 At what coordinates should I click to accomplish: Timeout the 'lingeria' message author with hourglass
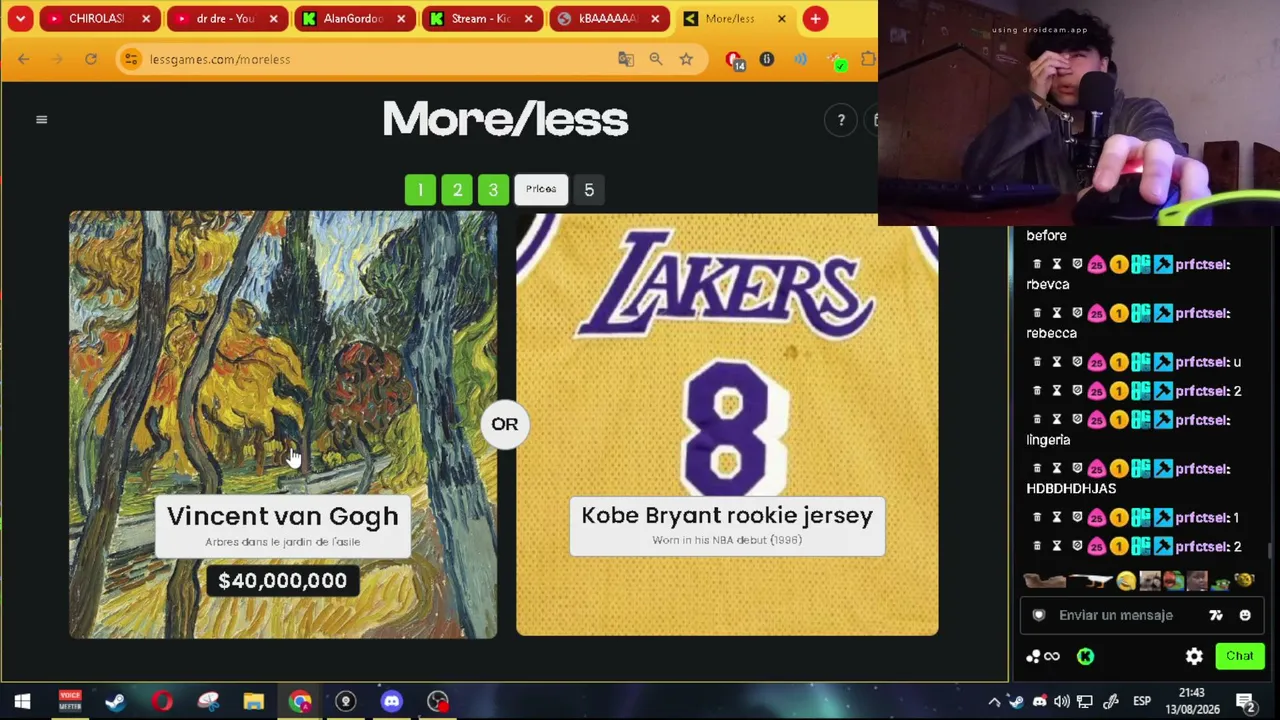[x=1056, y=419]
